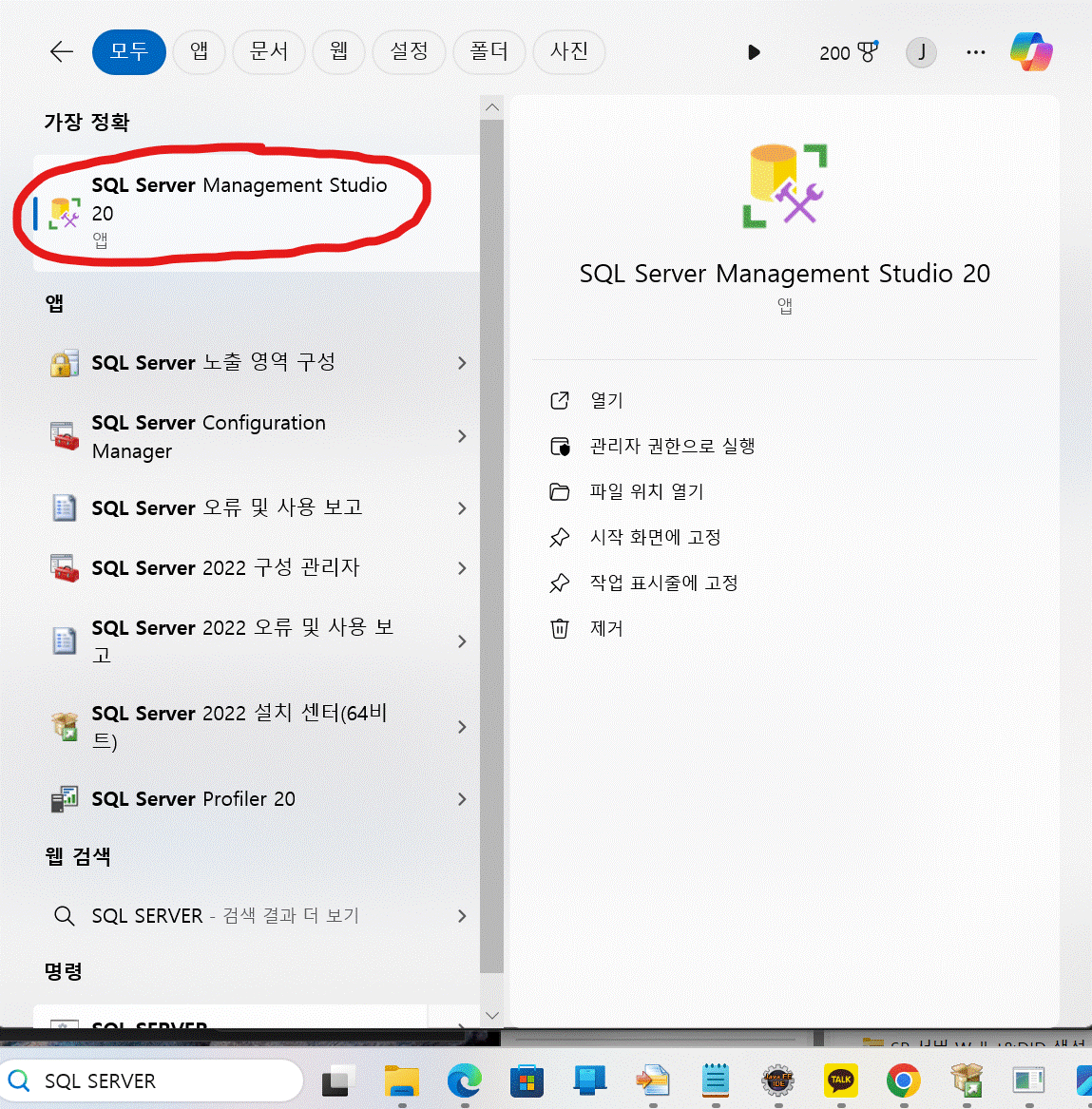This screenshot has height=1109, width=1092.
Task: Open the SQL Server Management Studio 20 best match
Action: [256, 213]
